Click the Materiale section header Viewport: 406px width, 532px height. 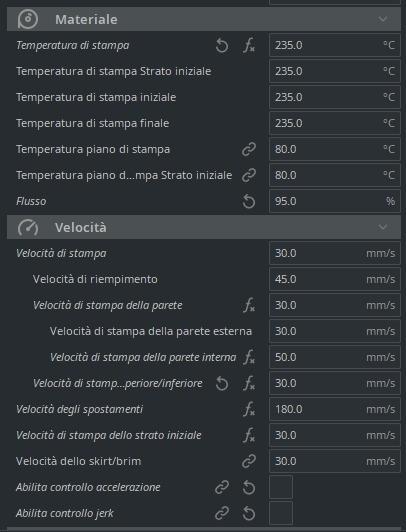point(204,19)
